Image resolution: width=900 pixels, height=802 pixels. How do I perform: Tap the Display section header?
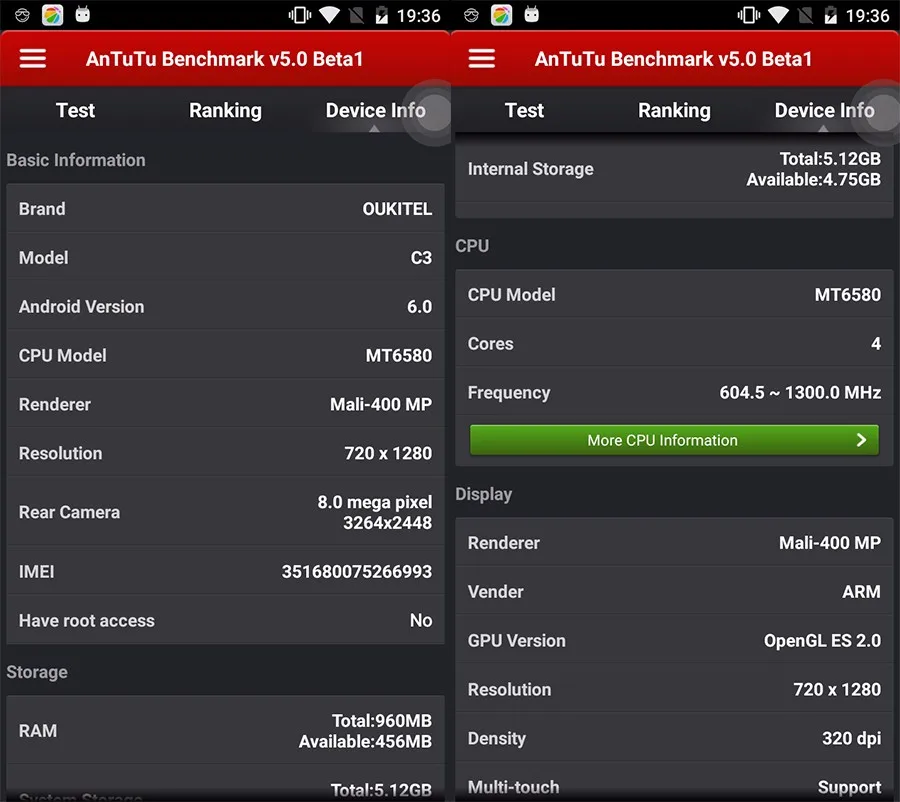(x=483, y=494)
